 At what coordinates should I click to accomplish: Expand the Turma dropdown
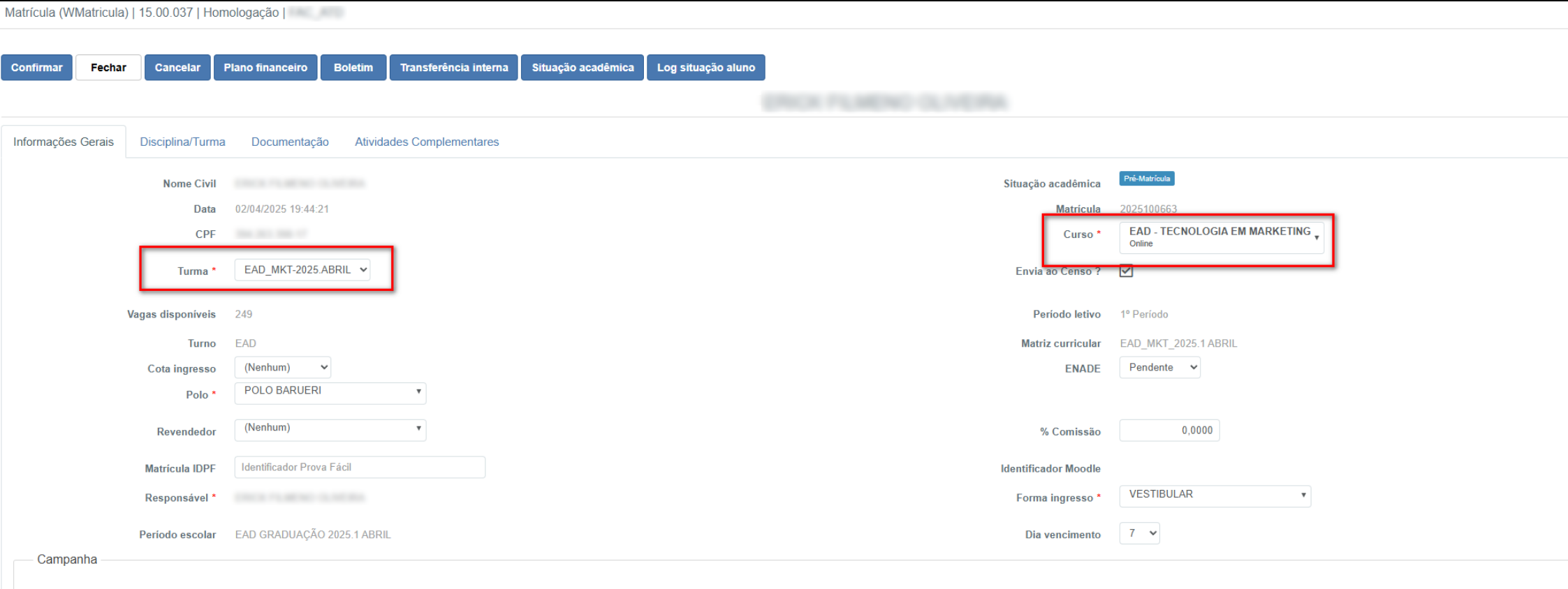(302, 270)
